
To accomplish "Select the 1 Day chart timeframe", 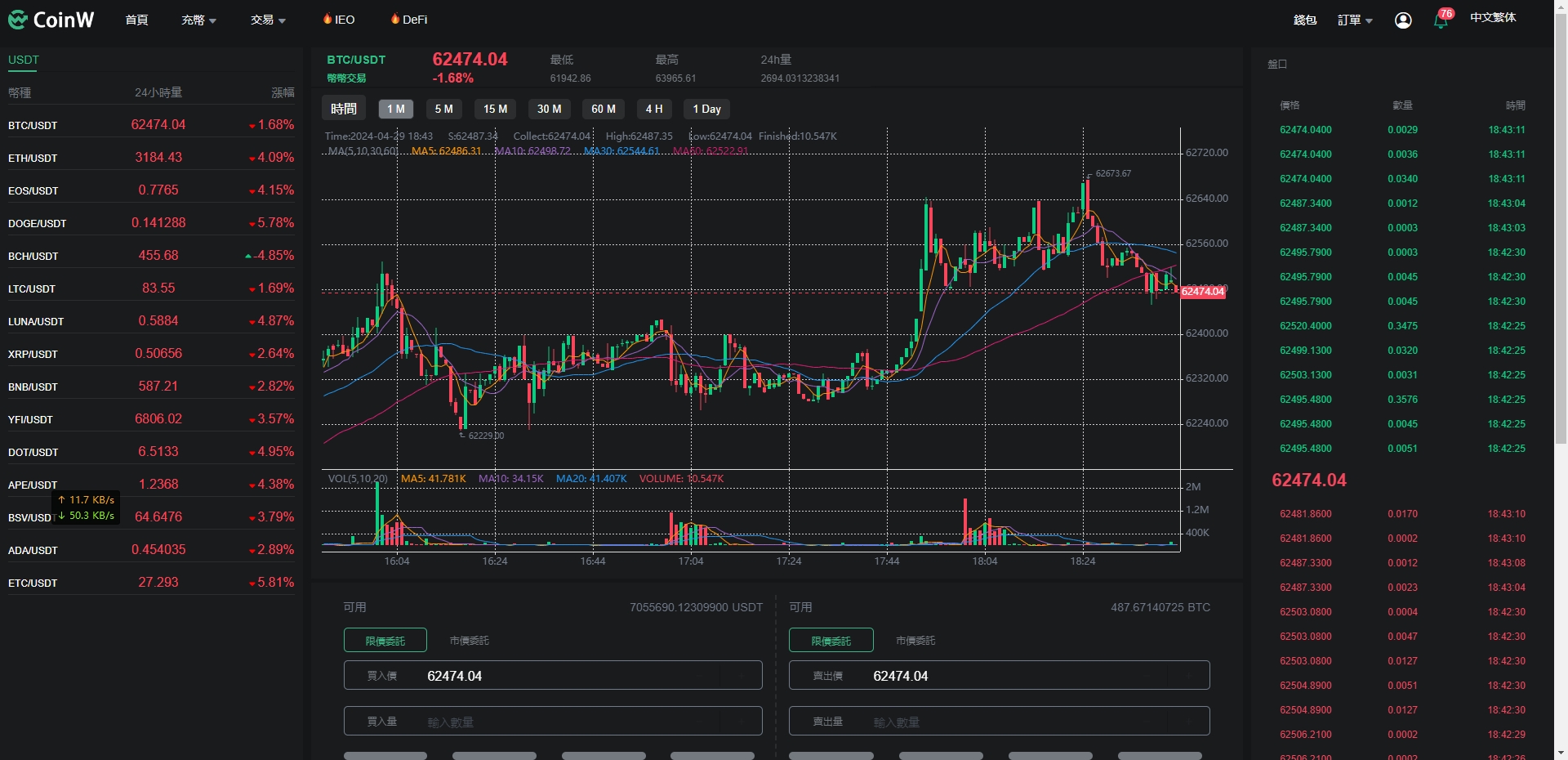I will tap(706, 109).
